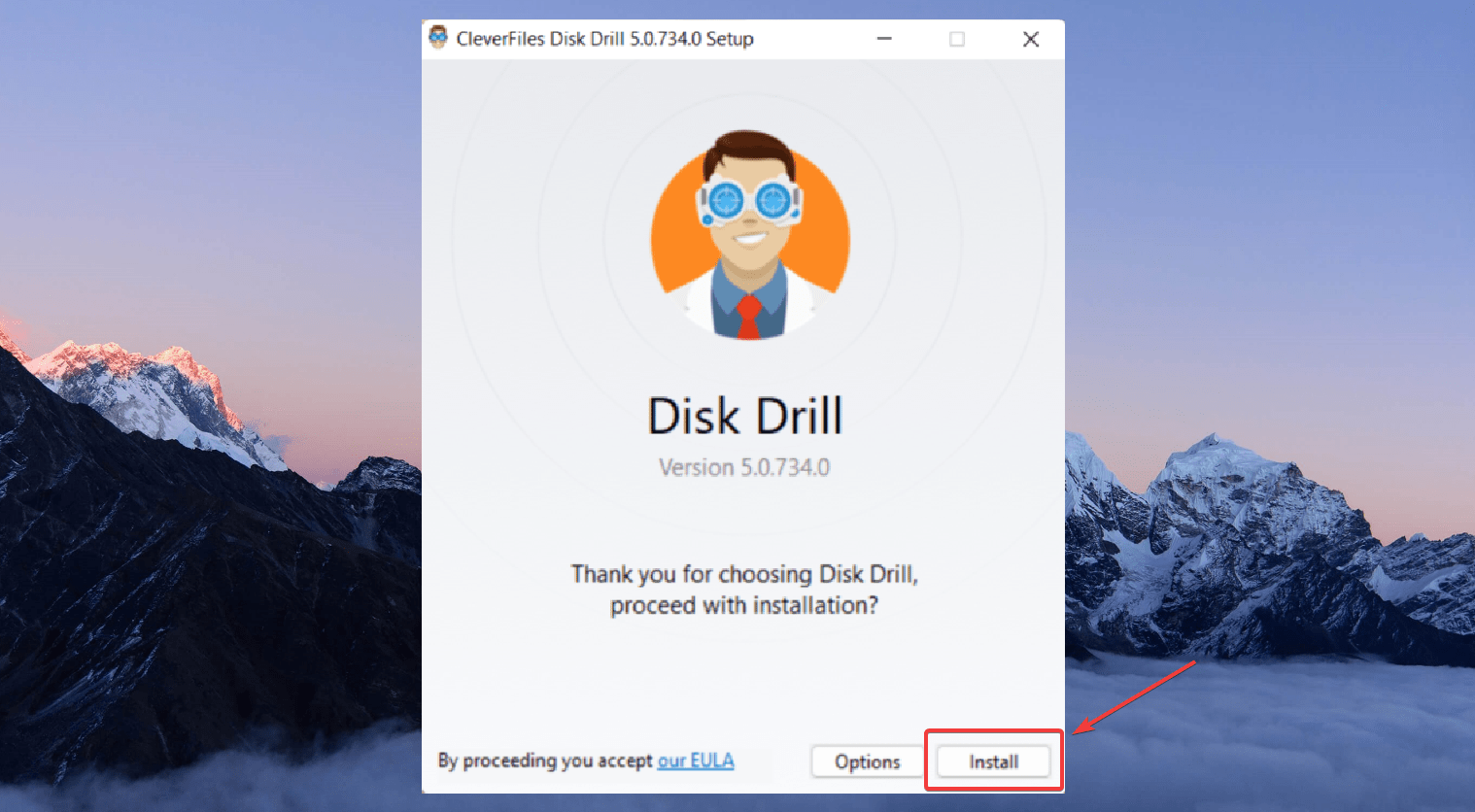Click the disabled maximize button
The height and width of the screenshot is (812, 1475).
tap(957, 39)
